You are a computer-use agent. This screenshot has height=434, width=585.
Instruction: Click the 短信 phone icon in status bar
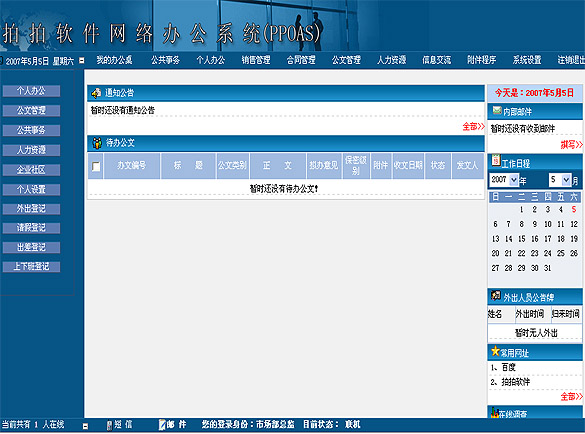pyautogui.click(x=109, y=425)
